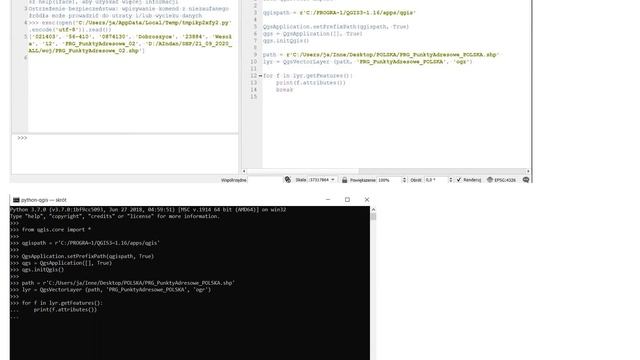The image size is (640, 360).
Task: Click 'from qgis.core import *' console line
Action: point(56,229)
